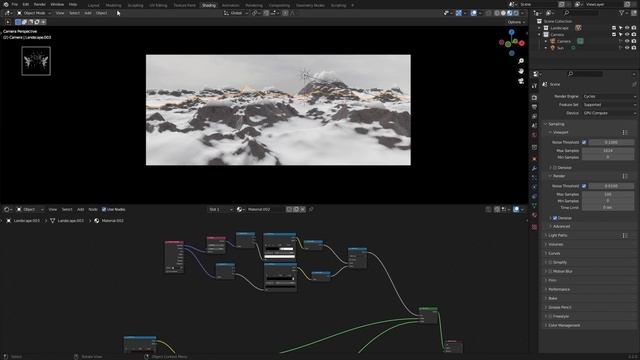Image resolution: width=640 pixels, height=360 pixels.
Task: Hide the Camera object with the eye icon
Action: click(x=627, y=41)
